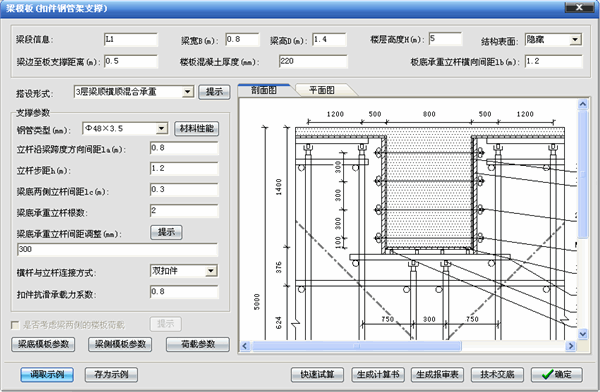The height and width of the screenshot is (392, 600).
Task: Click the 快速试算 button
Action: pos(317,374)
